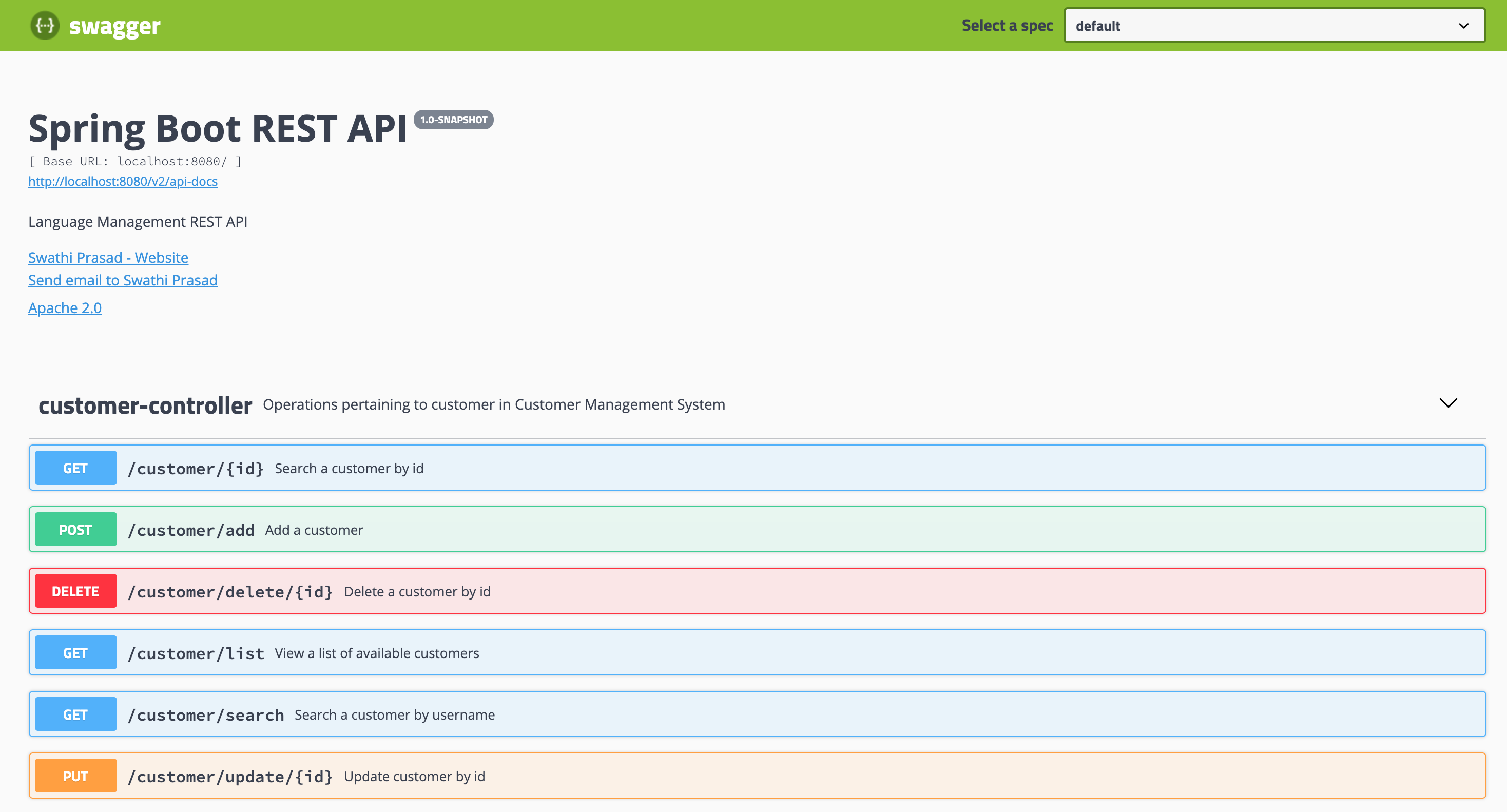Click the POST badge for /customer/add

(75, 530)
